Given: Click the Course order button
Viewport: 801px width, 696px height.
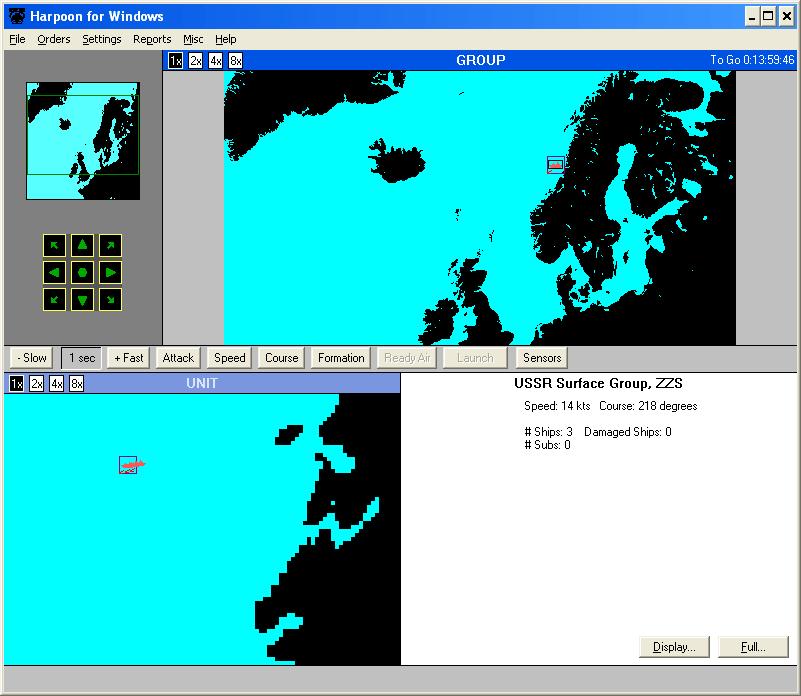Looking at the screenshot, I should (x=281, y=358).
